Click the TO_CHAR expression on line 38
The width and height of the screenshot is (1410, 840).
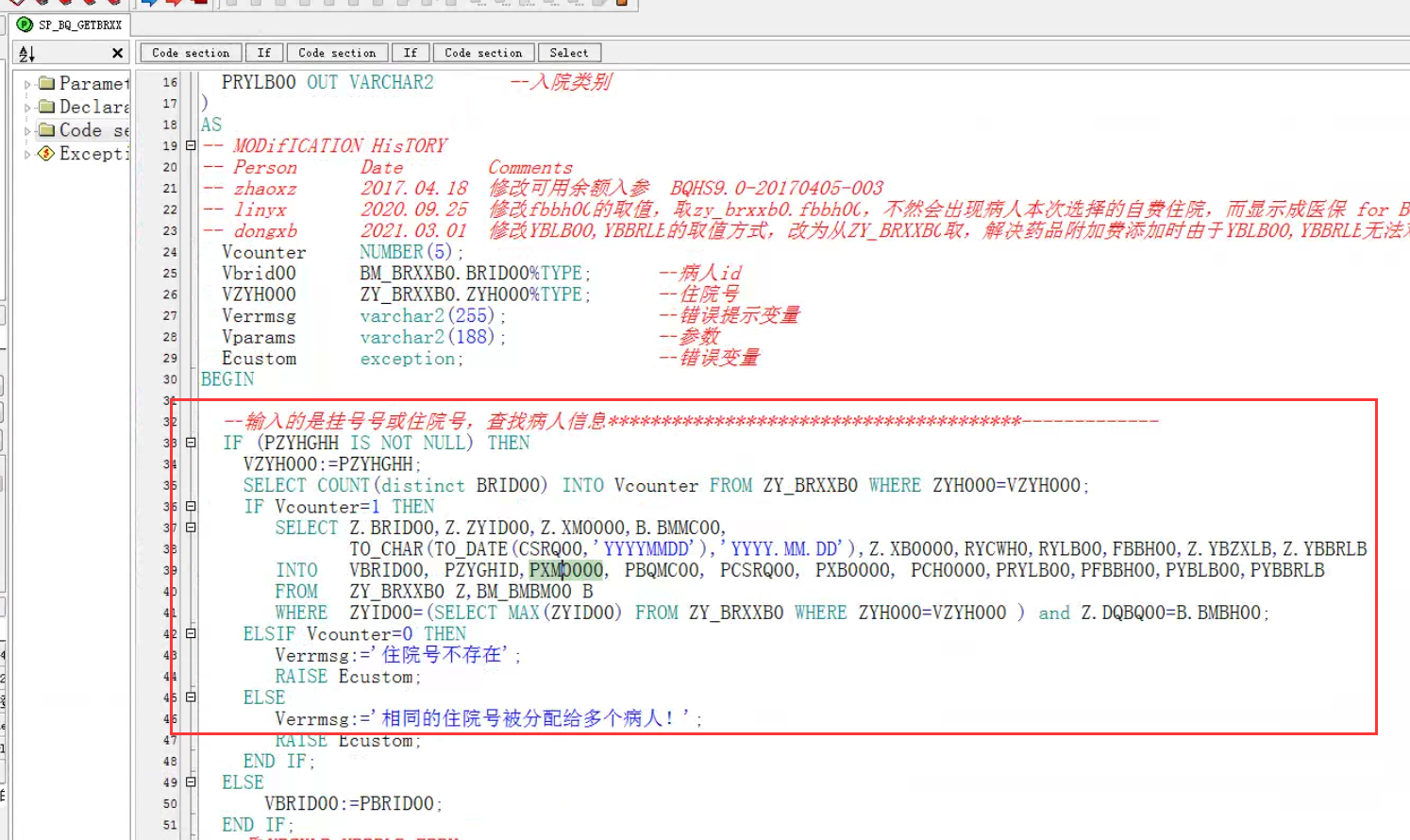[605, 549]
